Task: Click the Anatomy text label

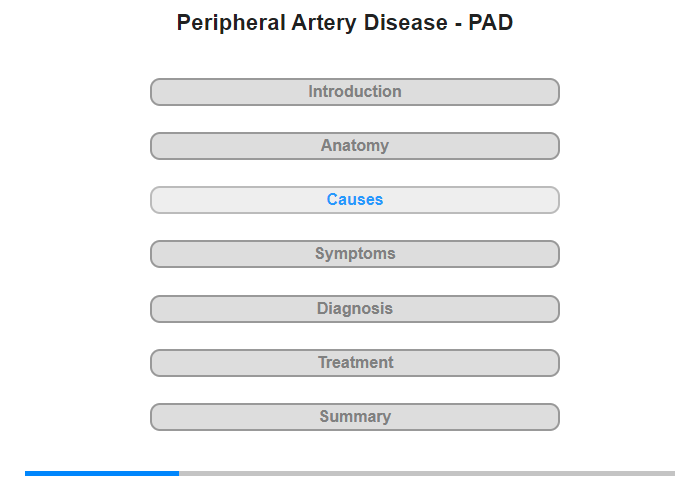Action: click(355, 146)
